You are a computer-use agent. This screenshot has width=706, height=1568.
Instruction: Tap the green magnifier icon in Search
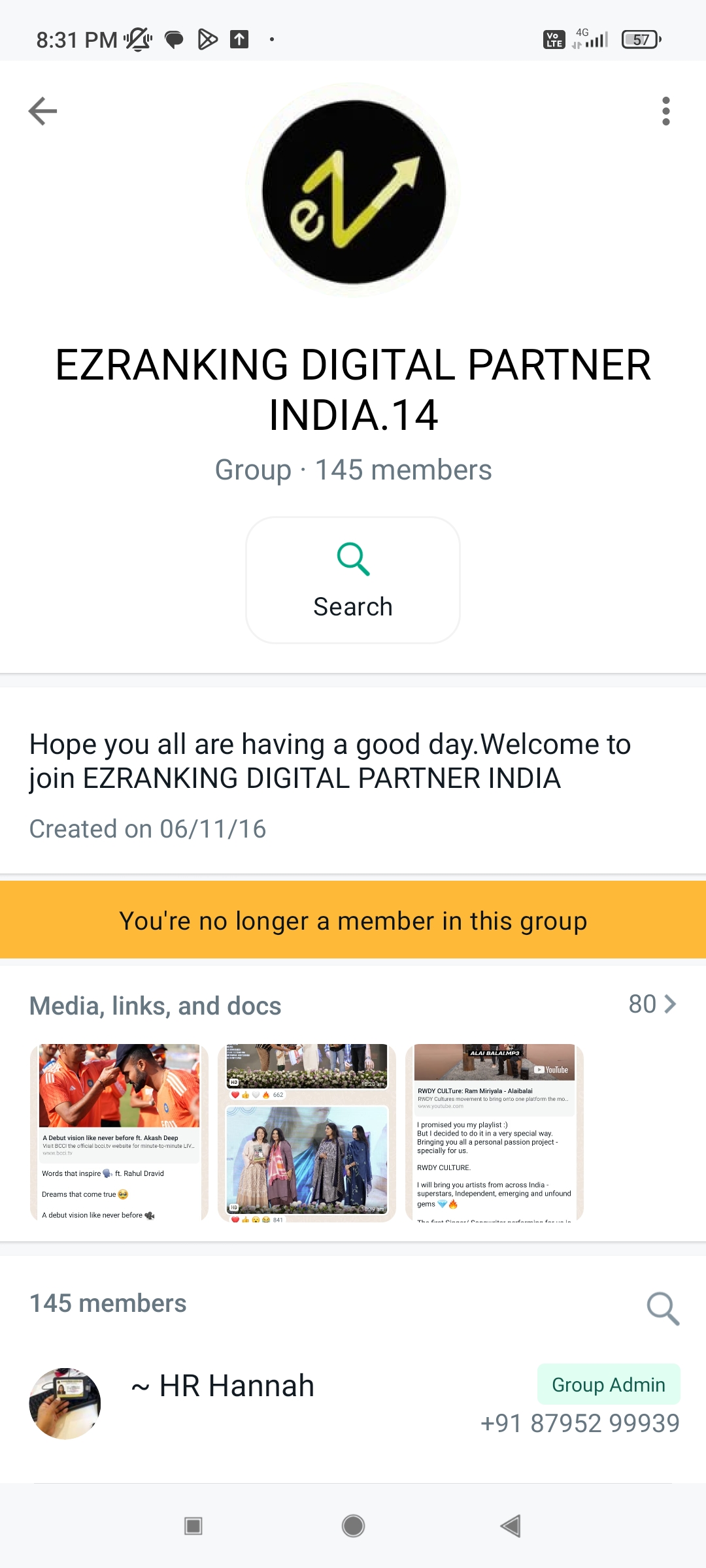pos(353,559)
